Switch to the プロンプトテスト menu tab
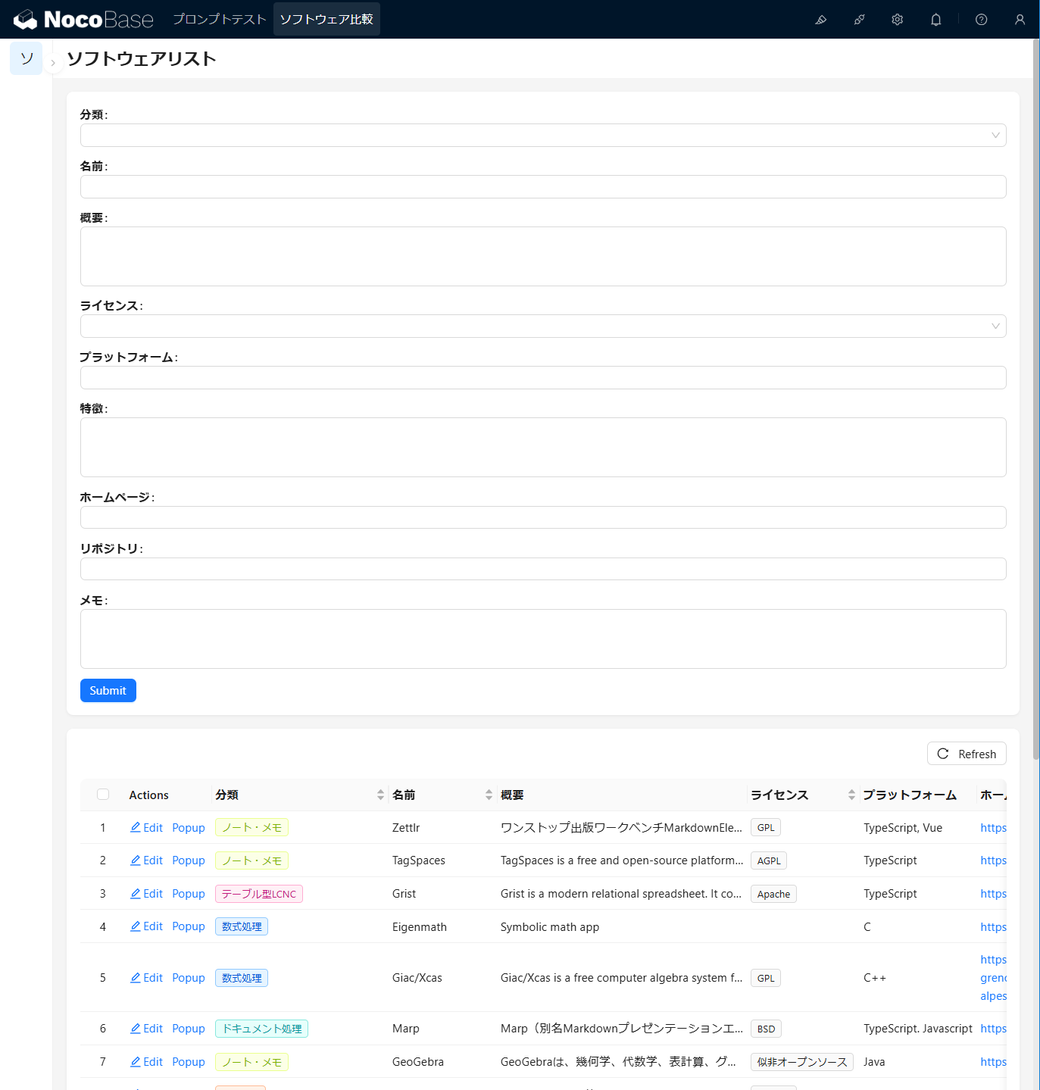 219,20
